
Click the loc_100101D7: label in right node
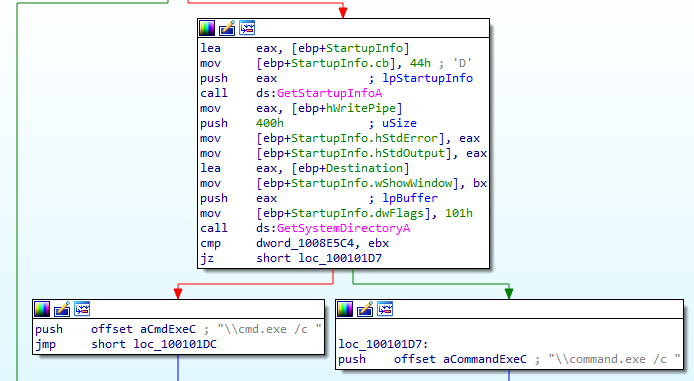tap(383, 344)
